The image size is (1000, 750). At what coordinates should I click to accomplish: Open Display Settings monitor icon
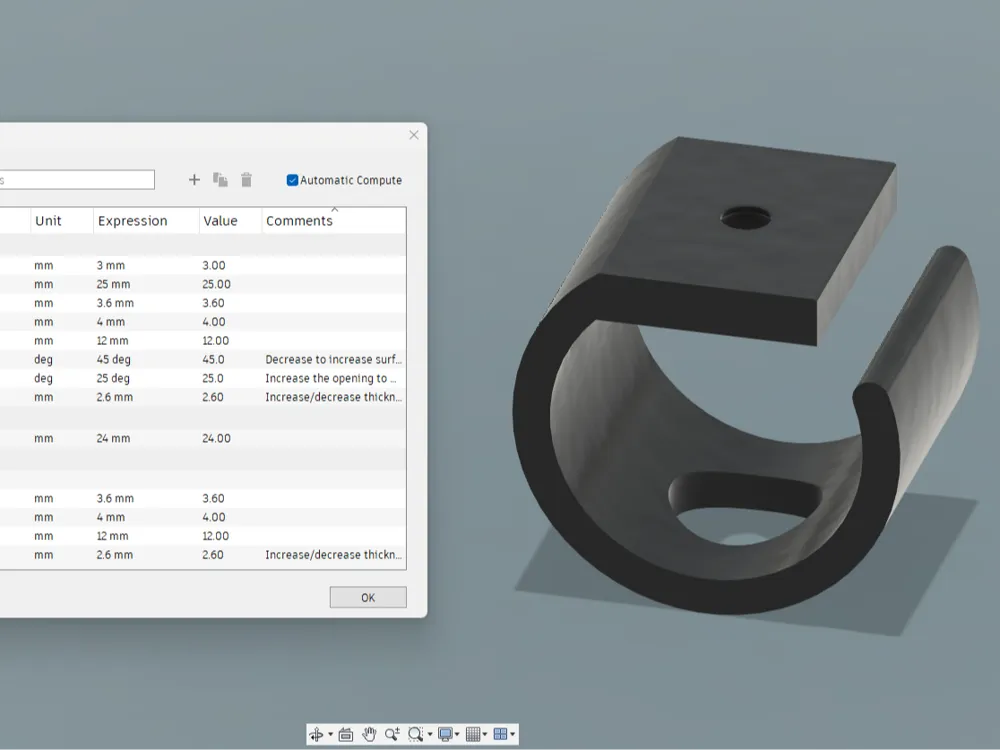point(445,734)
